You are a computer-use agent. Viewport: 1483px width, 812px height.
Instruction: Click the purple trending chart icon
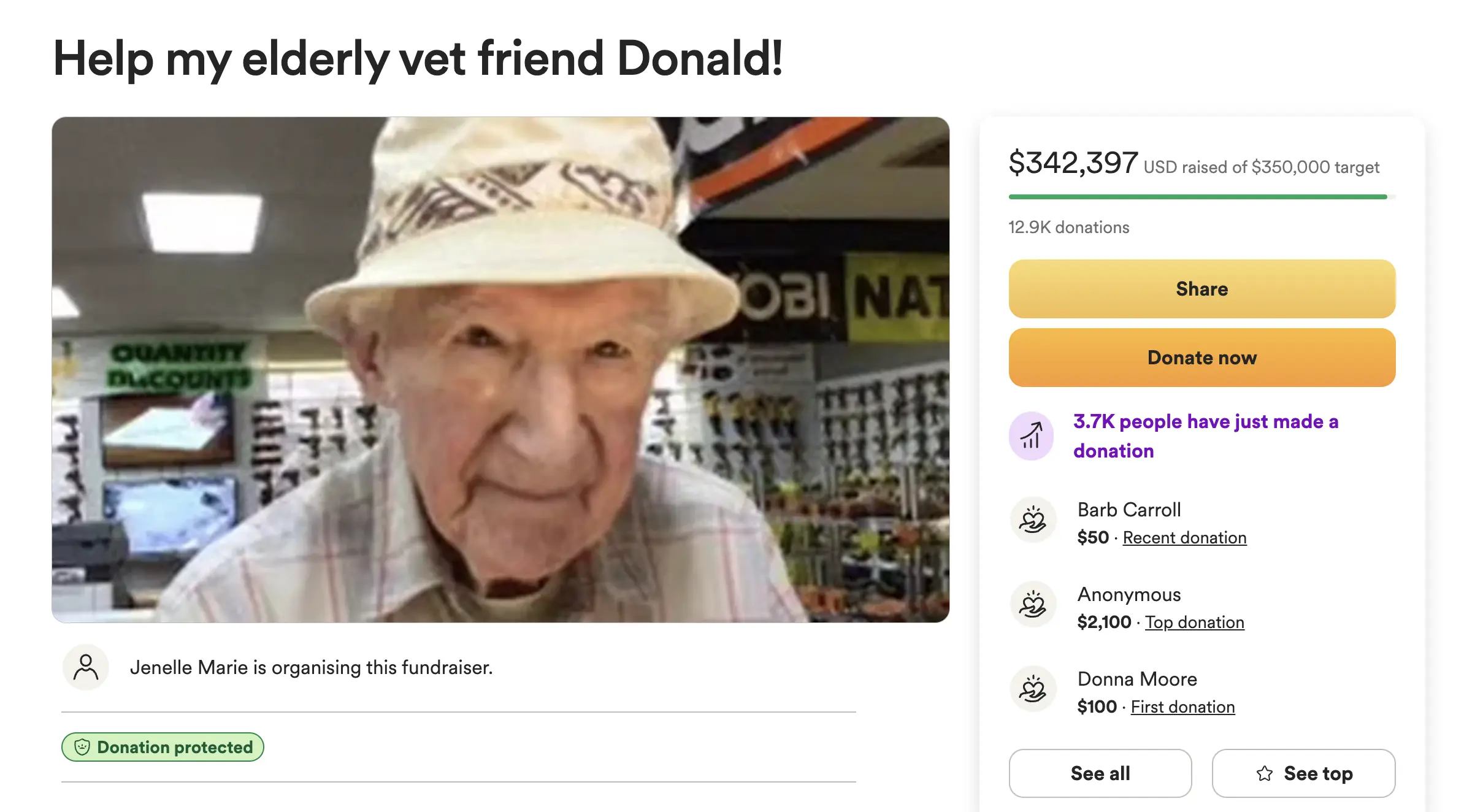tap(1031, 436)
